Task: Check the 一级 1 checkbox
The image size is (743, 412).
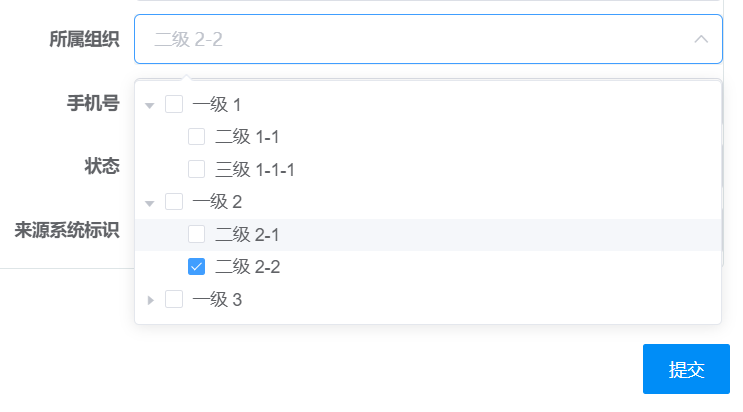Action: click(x=174, y=104)
